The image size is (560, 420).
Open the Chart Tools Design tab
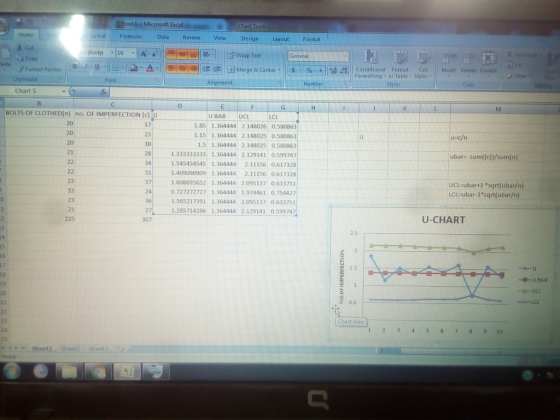(250, 38)
